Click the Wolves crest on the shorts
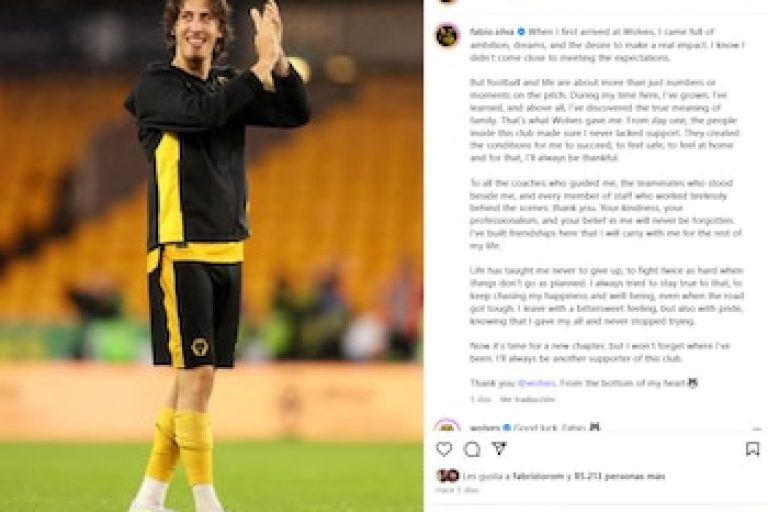Image resolution: width=768 pixels, height=512 pixels. (x=200, y=347)
